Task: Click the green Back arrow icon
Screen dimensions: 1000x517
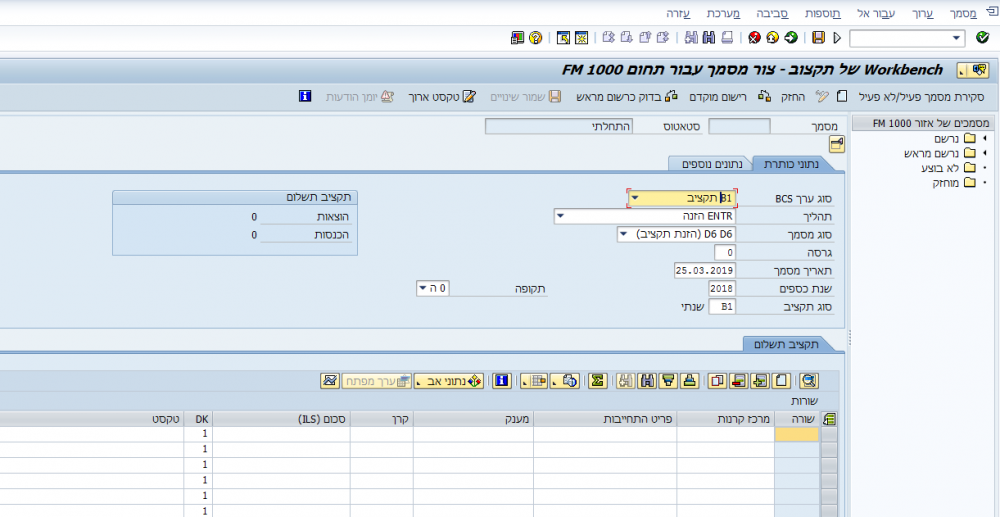Action: (x=791, y=38)
